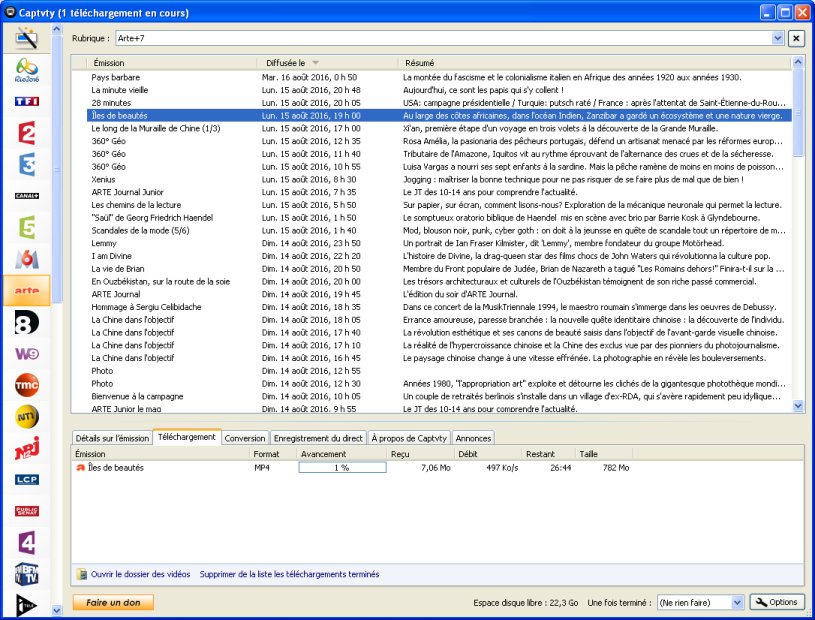Select the 'Pays barbare' programme row
The width and height of the screenshot is (815, 620).
pyautogui.click(x=116, y=77)
